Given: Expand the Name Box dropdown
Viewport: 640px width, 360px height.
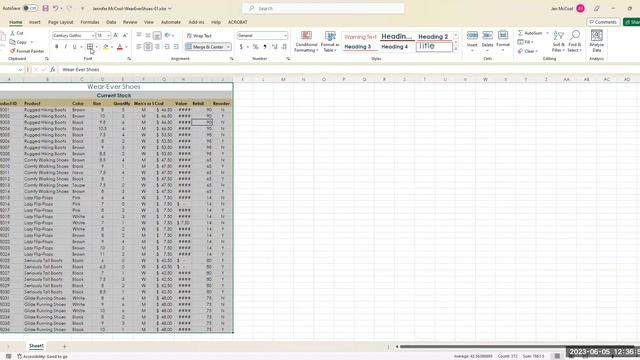Looking at the screenshot, I should click(20, 70).
